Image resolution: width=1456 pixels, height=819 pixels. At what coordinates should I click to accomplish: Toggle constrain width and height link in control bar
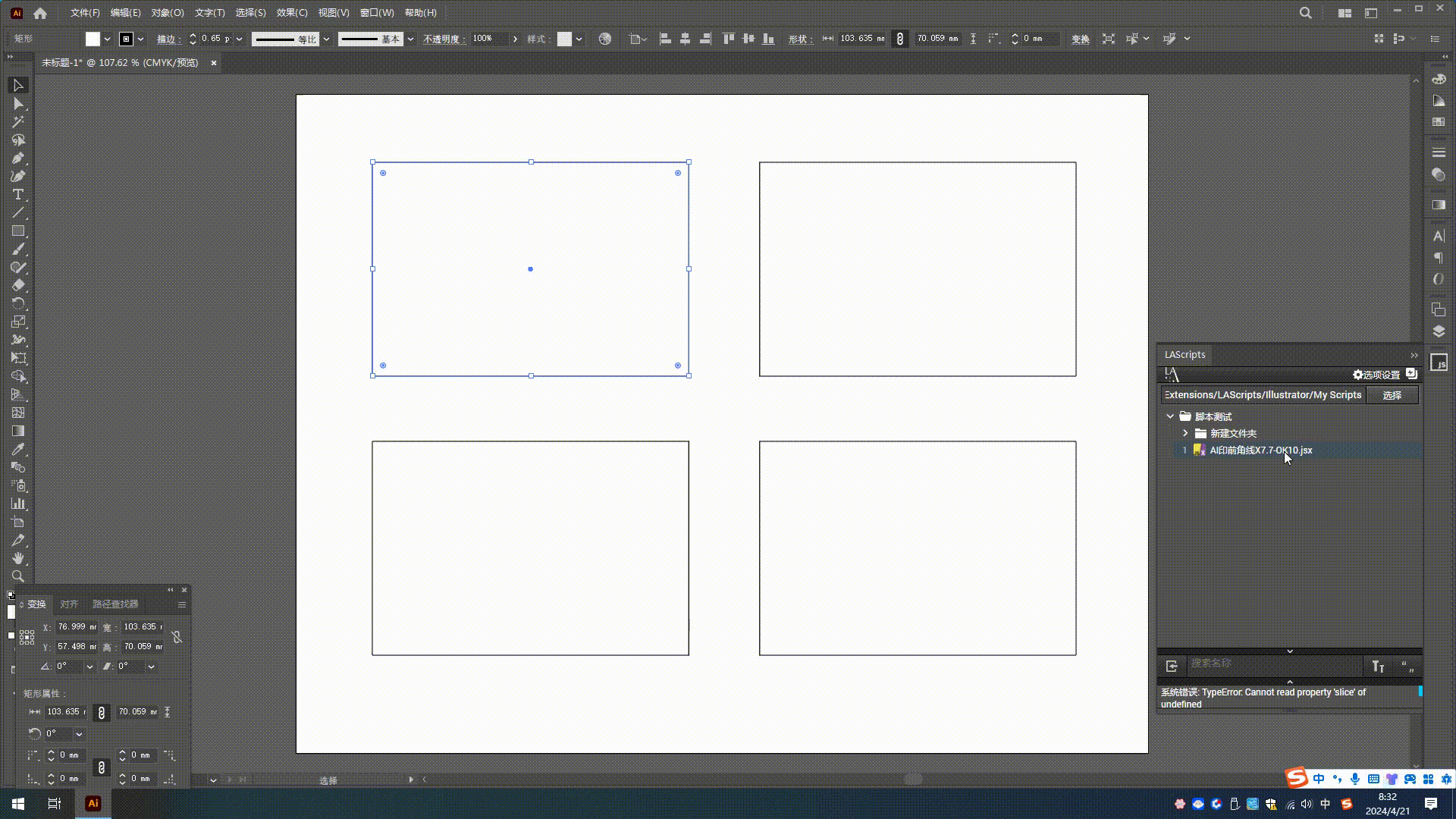coord(899,39)
